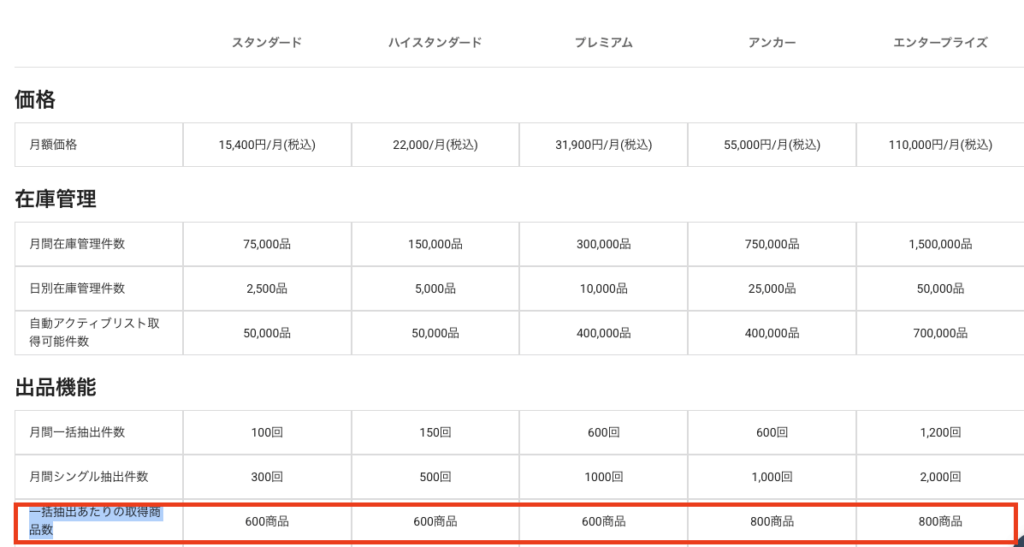This screenshot has width=1024, height=547.
Task: Select the 31,900円/月(税込) price cell
Action: click(x=603, y=145)
